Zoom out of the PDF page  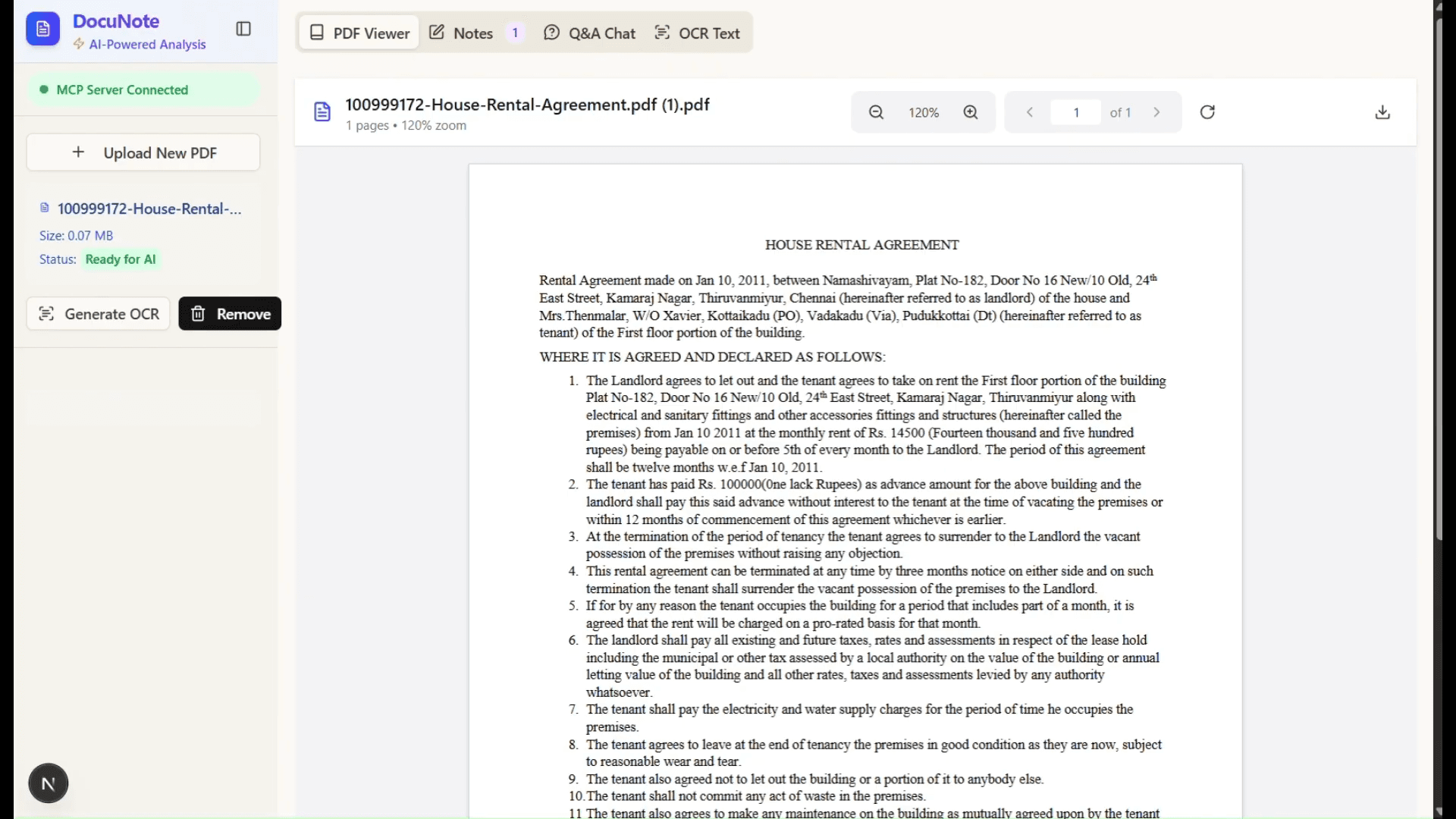pyautogui.click(x=876, y=111)
